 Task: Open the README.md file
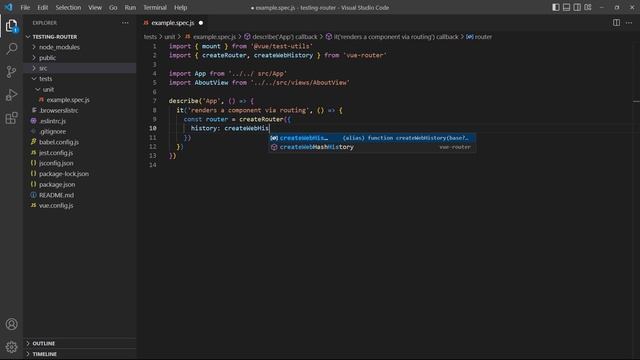click(x=80, y=195)
